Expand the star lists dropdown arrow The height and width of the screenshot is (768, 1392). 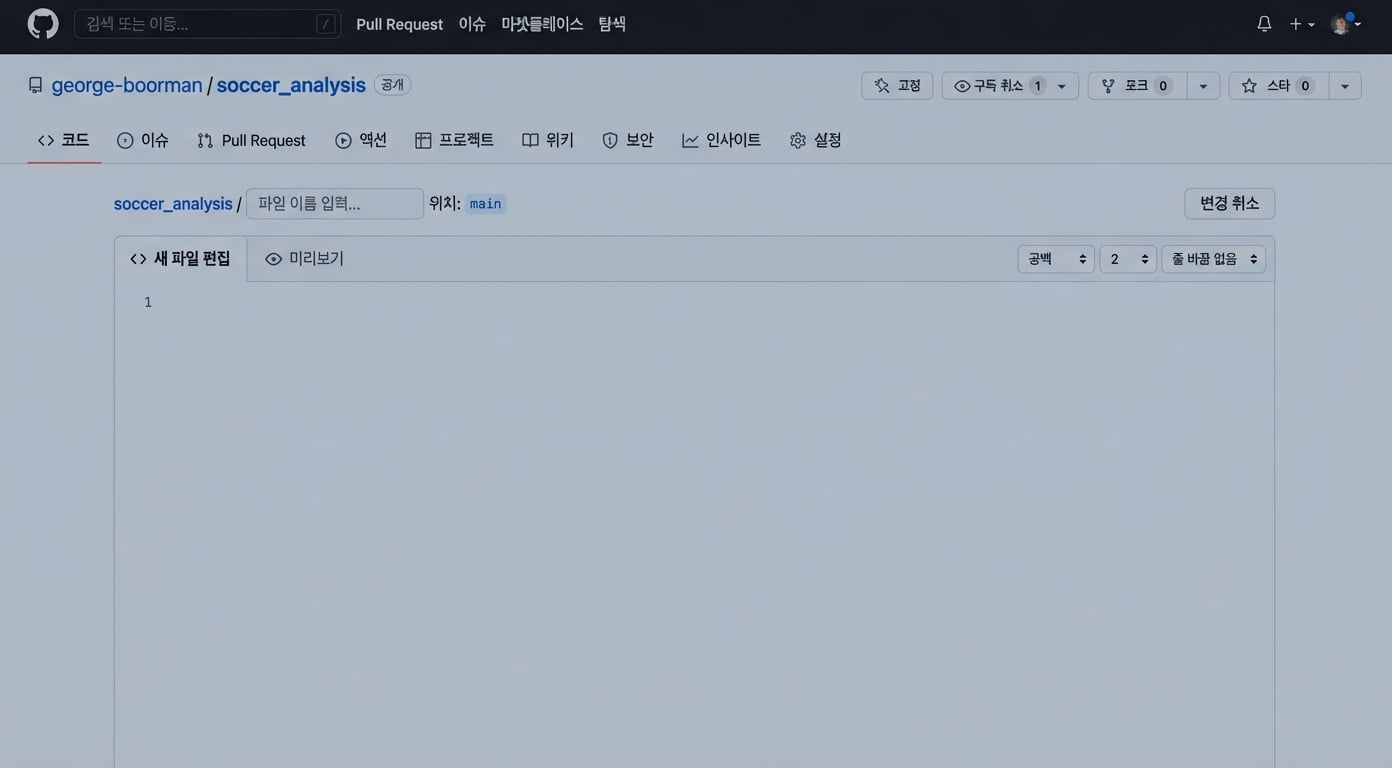1345,86
